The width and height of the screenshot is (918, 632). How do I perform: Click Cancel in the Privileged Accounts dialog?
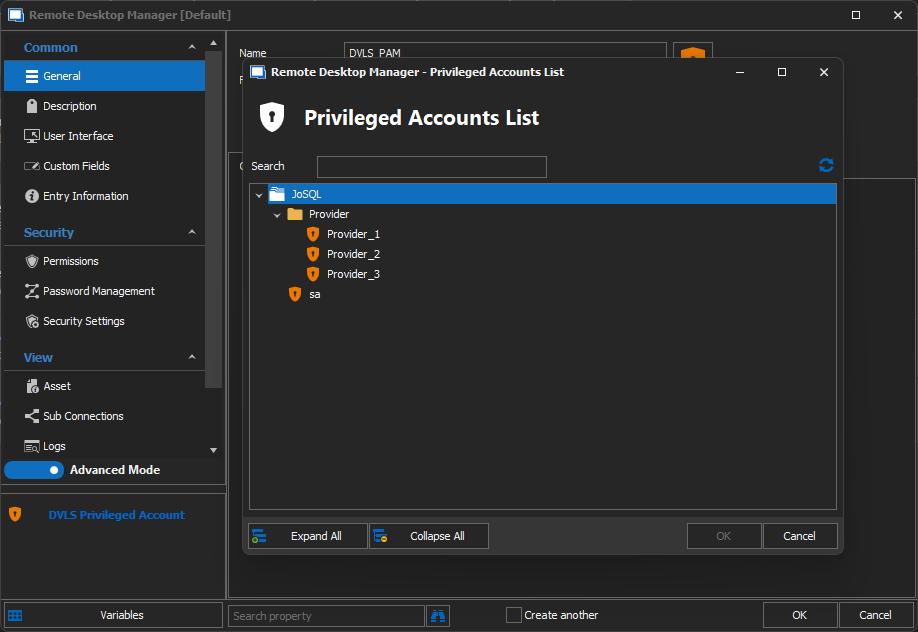(799, 536)
